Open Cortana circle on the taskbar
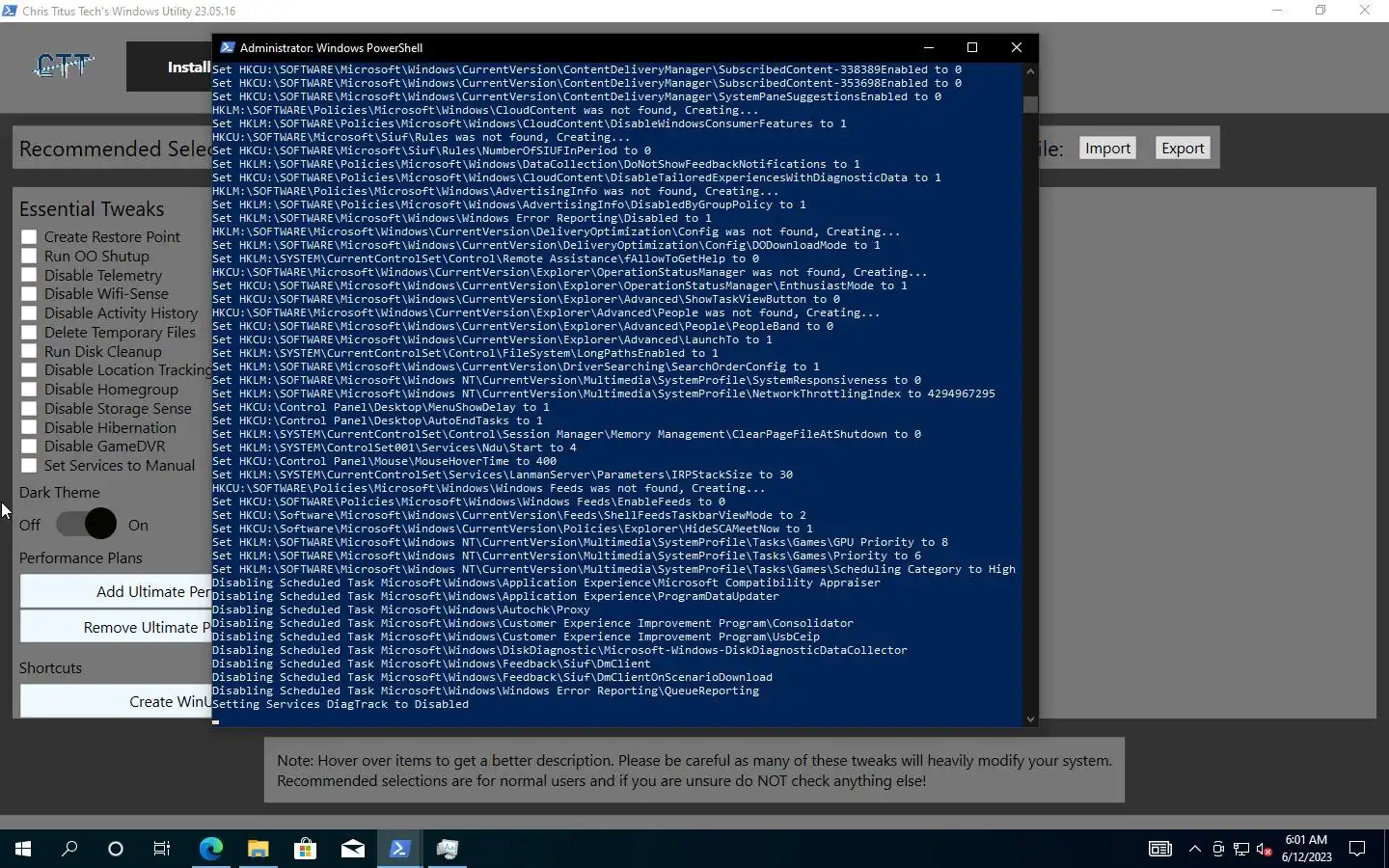The height and width of the screenshot is (868, 1389). click(x=116, y=849)
